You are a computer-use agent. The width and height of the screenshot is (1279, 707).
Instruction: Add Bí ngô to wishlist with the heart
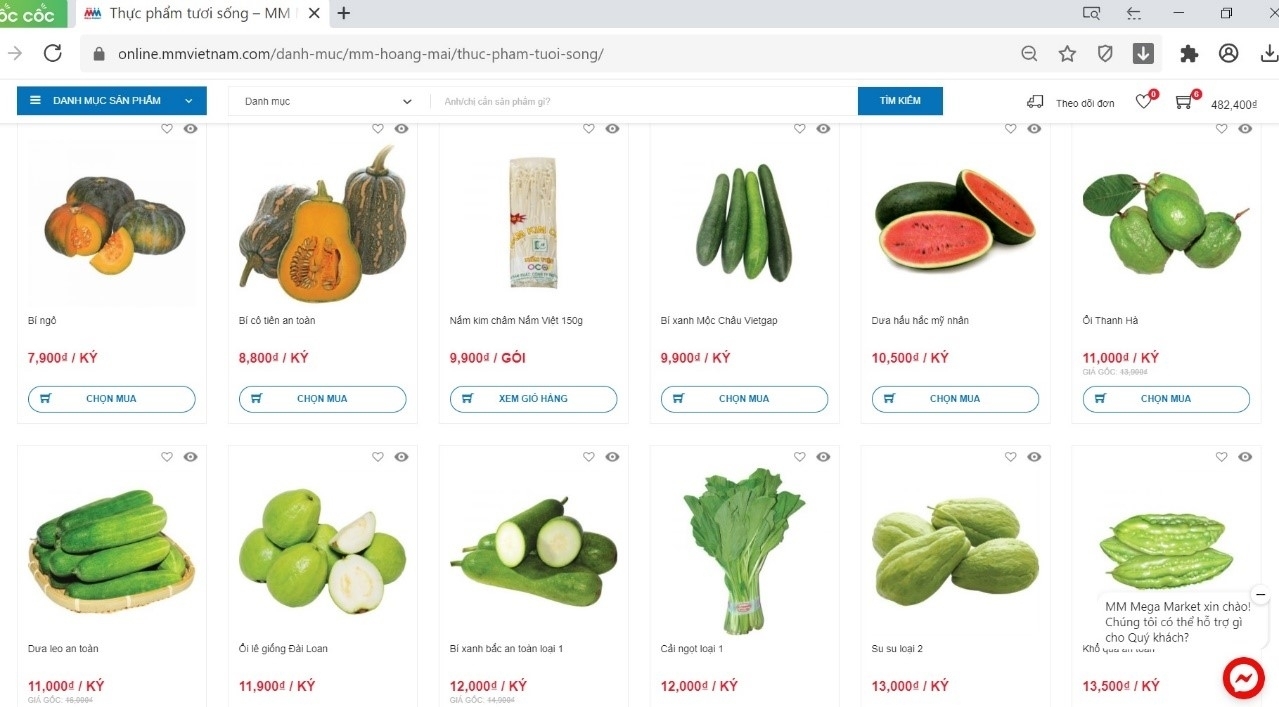(x=167, y=129)
